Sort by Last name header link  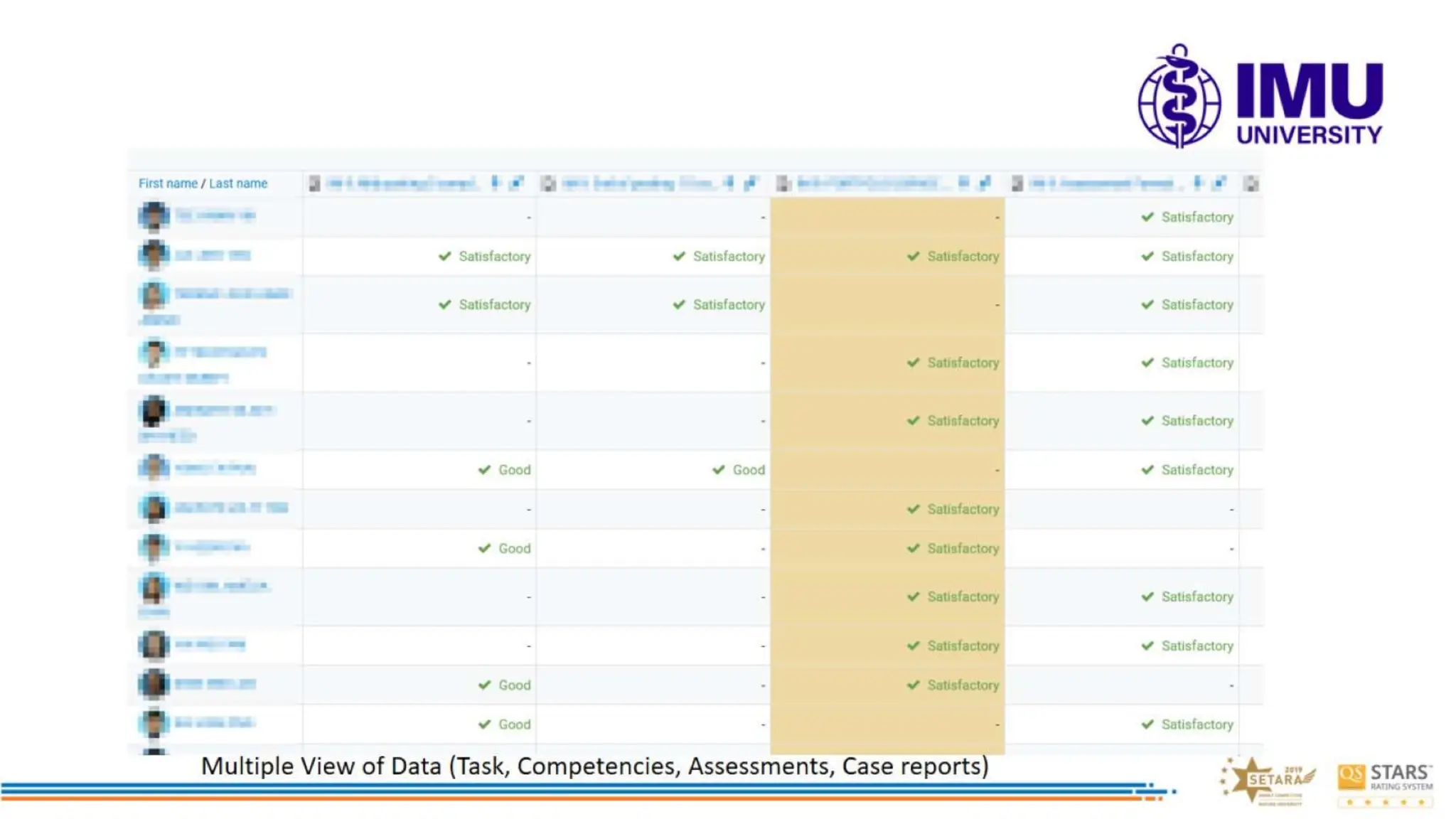(238, 183)
